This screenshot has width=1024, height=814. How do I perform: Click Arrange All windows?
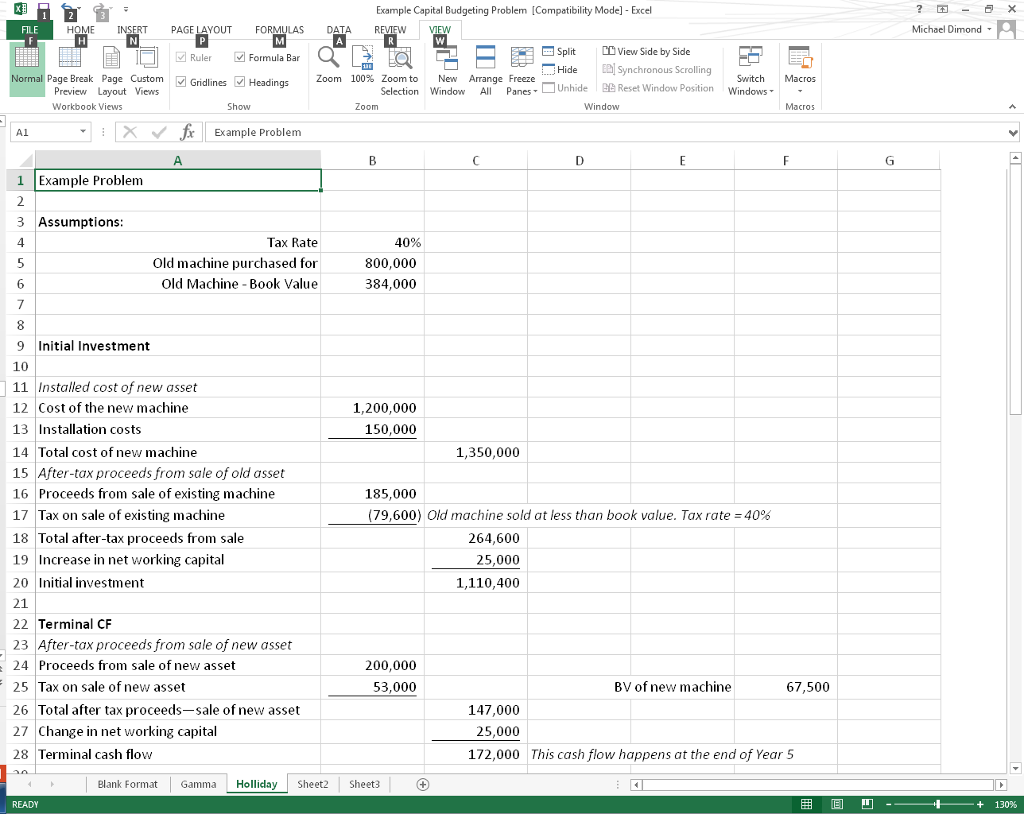pos(484,68)
